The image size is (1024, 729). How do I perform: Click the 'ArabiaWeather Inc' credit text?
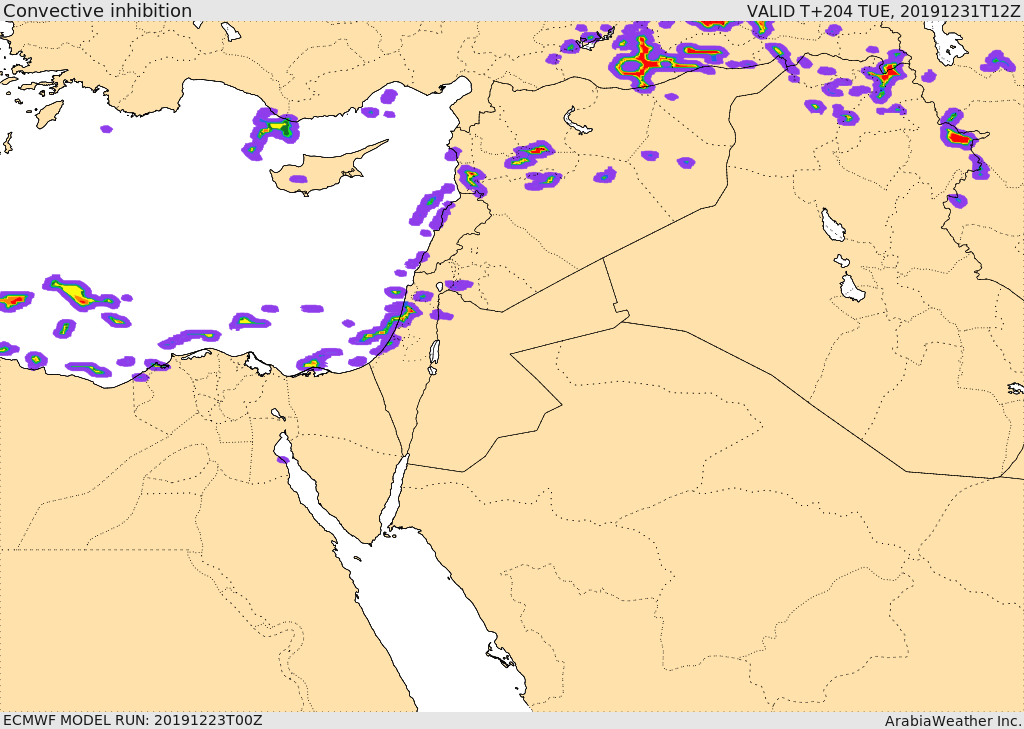(953, 721)
